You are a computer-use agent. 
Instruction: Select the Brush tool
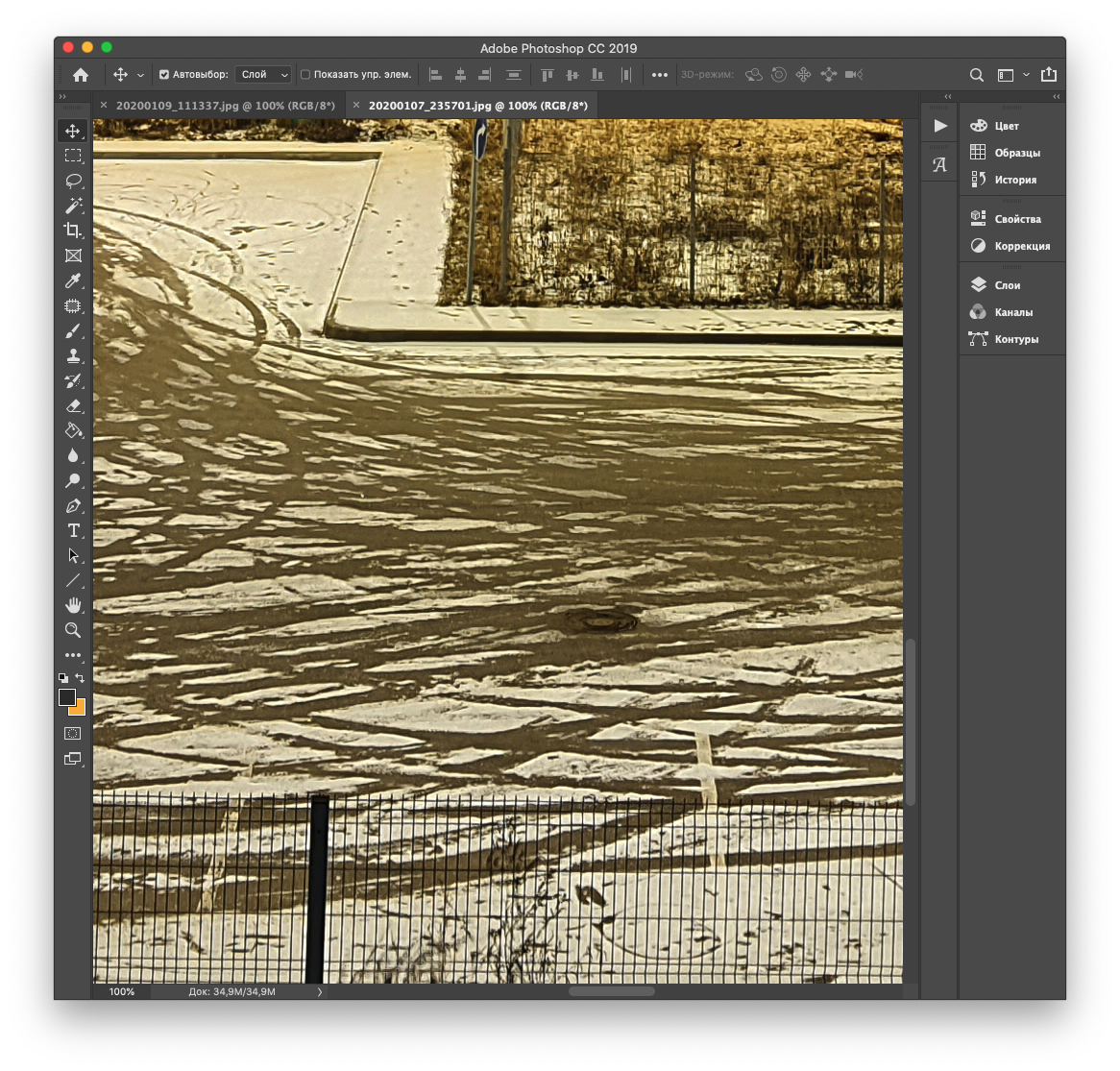click(73, 331)
